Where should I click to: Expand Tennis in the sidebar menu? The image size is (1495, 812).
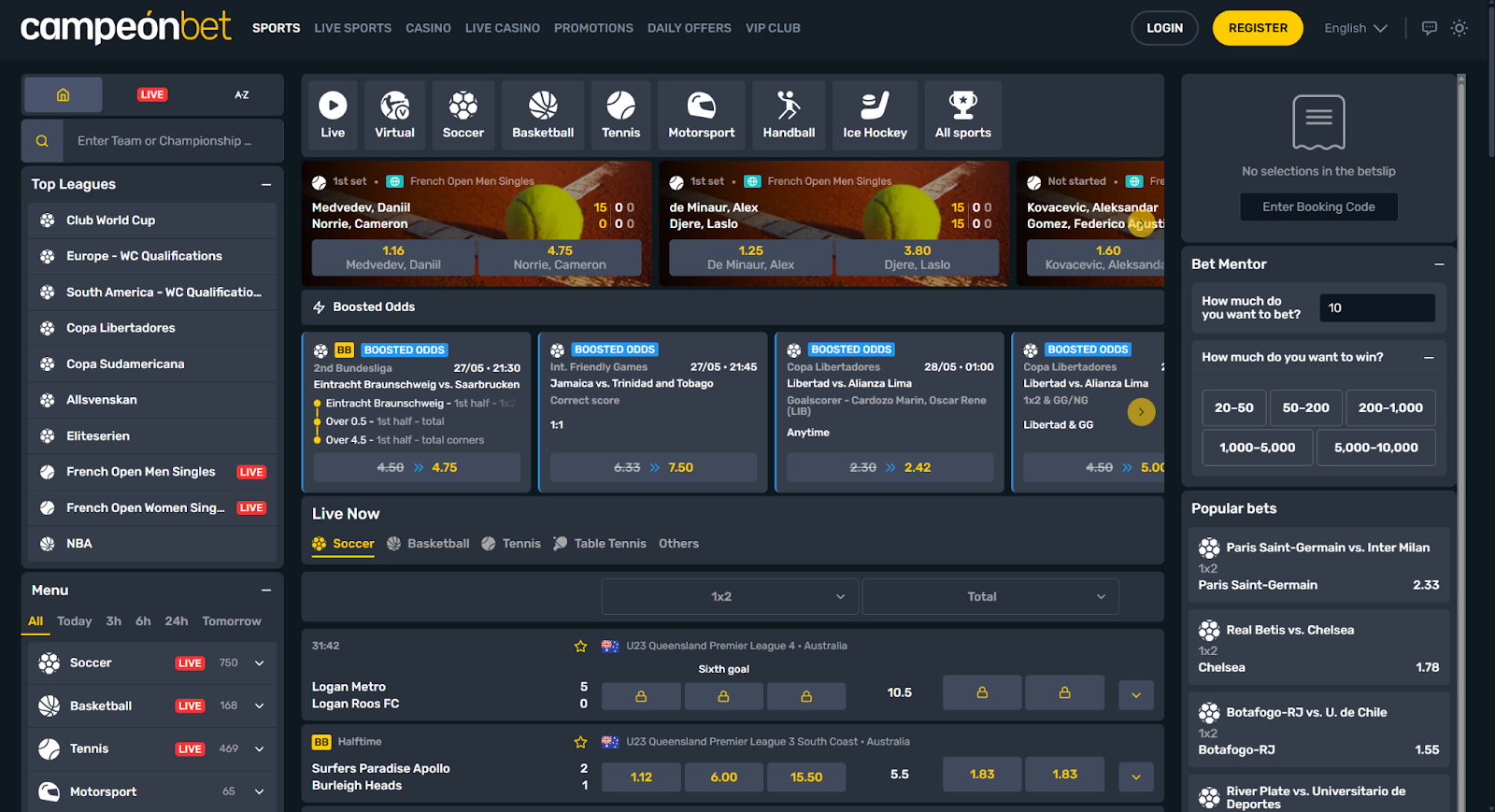click(259, 749)
